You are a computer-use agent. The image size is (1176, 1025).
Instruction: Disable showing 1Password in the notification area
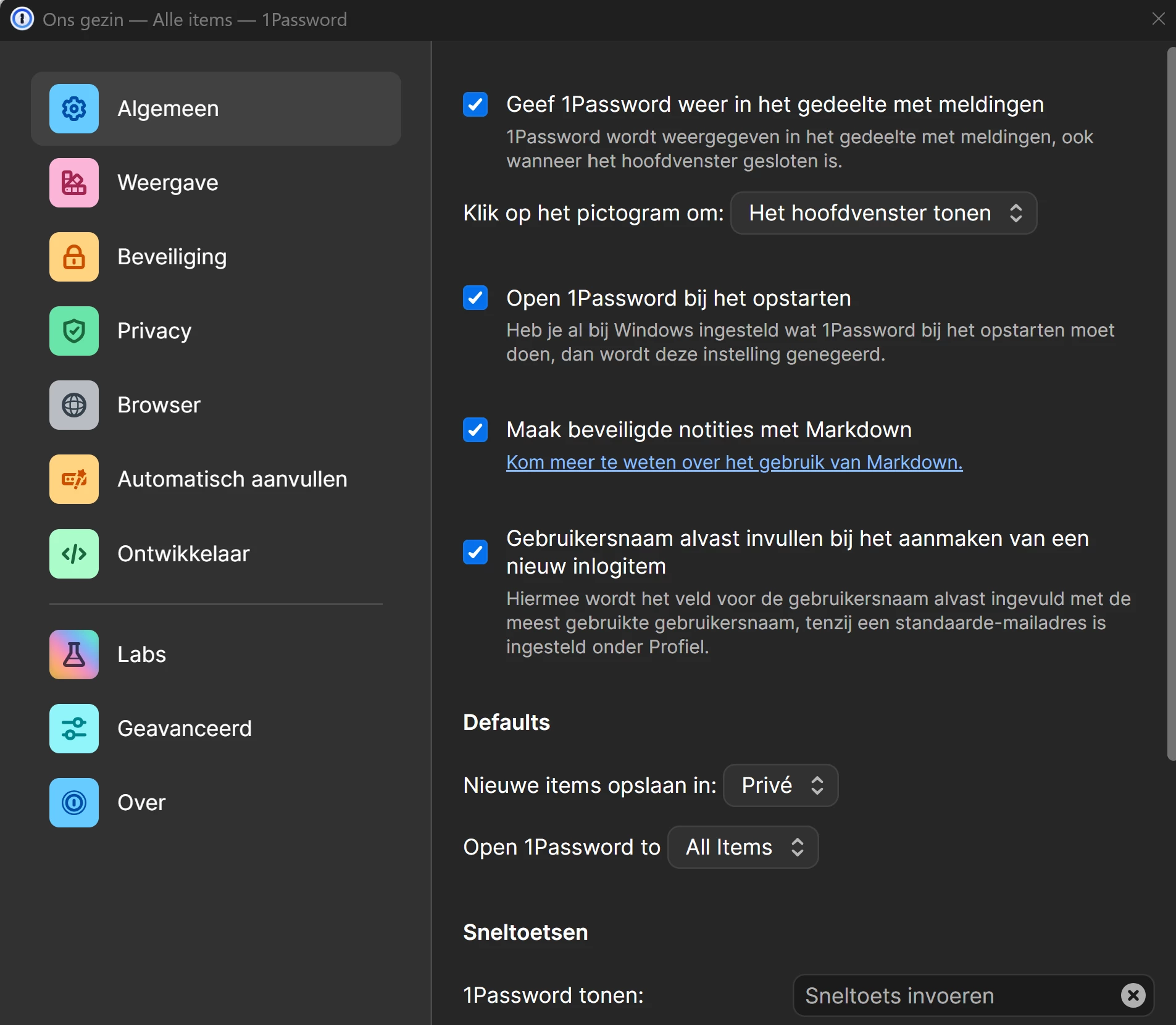tap(475, 104)
